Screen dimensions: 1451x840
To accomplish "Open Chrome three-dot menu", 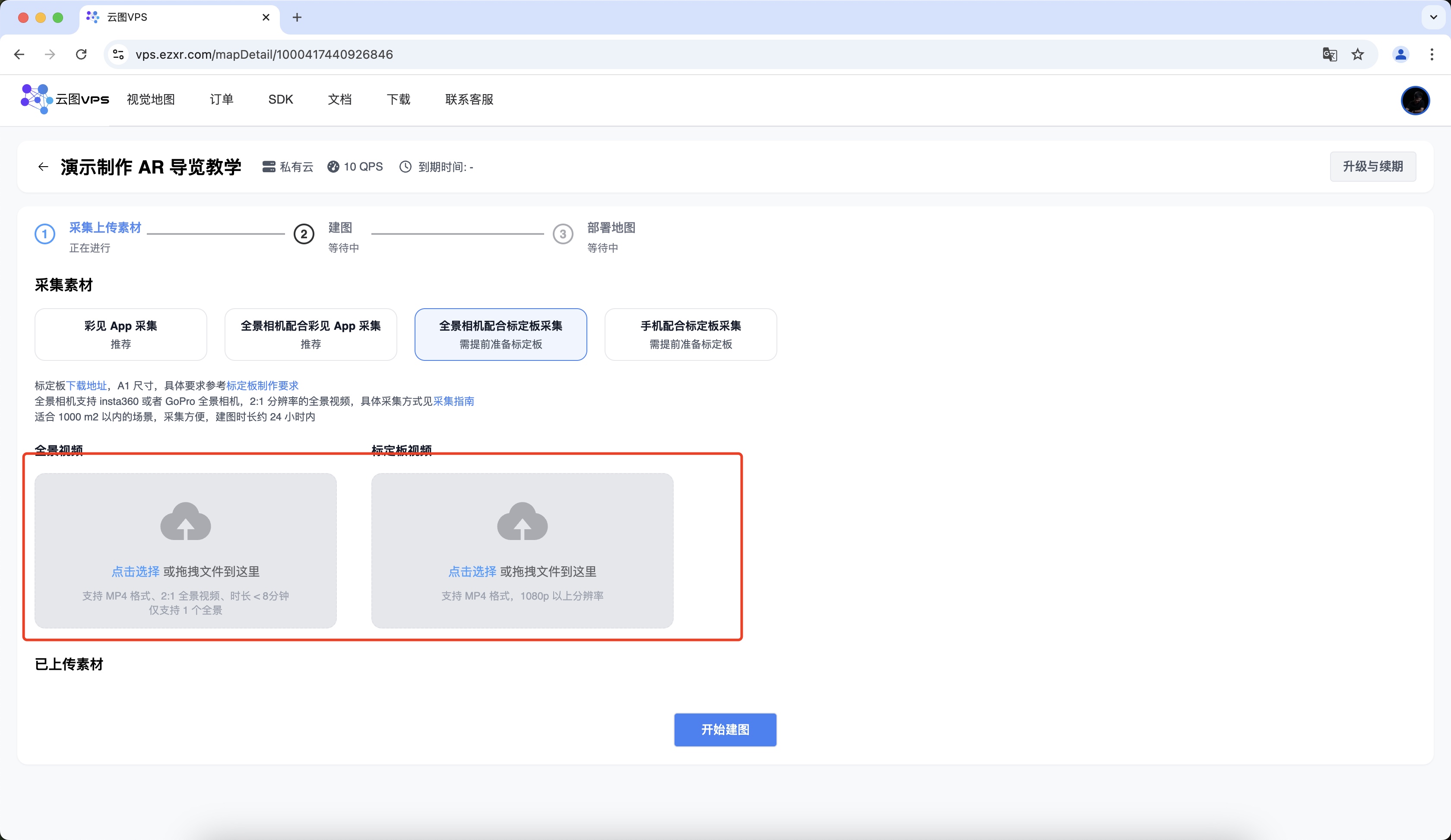I will point(1432,54).
